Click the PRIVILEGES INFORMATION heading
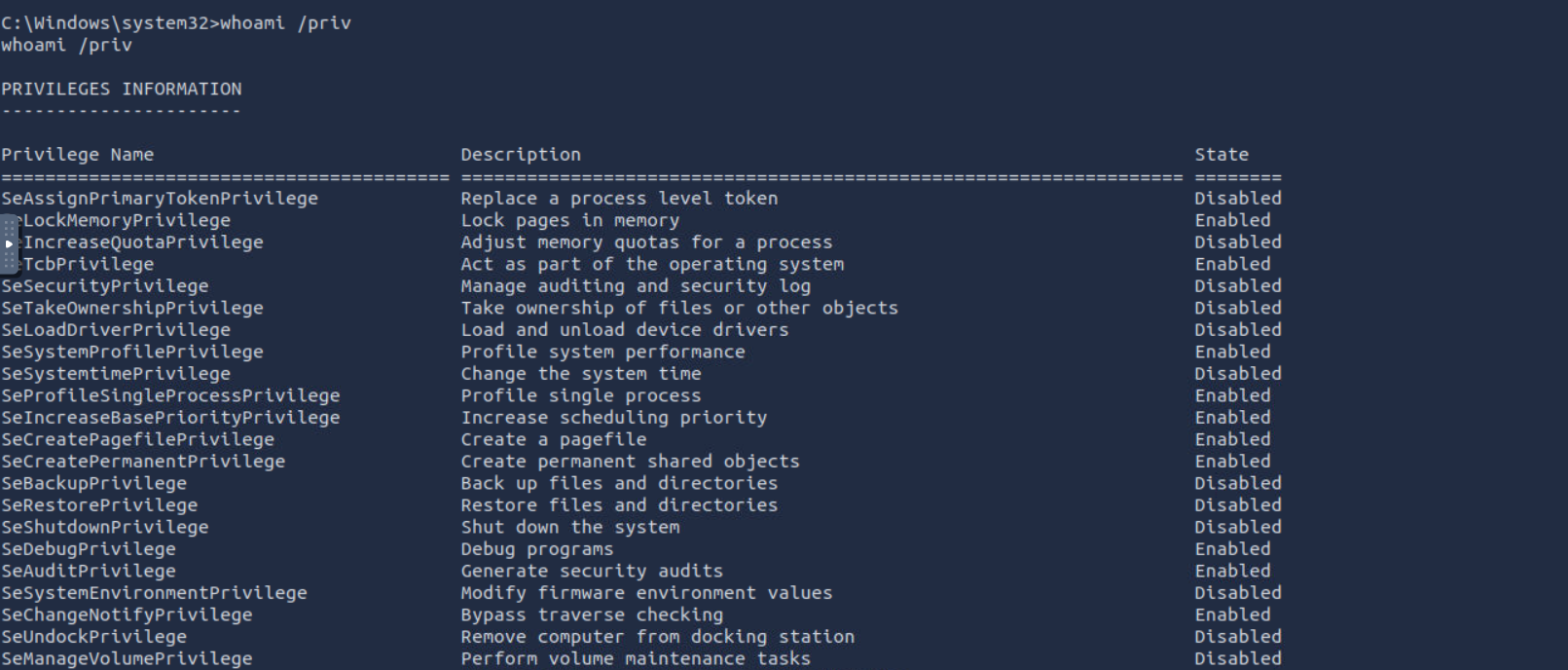 [x=122, y=89]
